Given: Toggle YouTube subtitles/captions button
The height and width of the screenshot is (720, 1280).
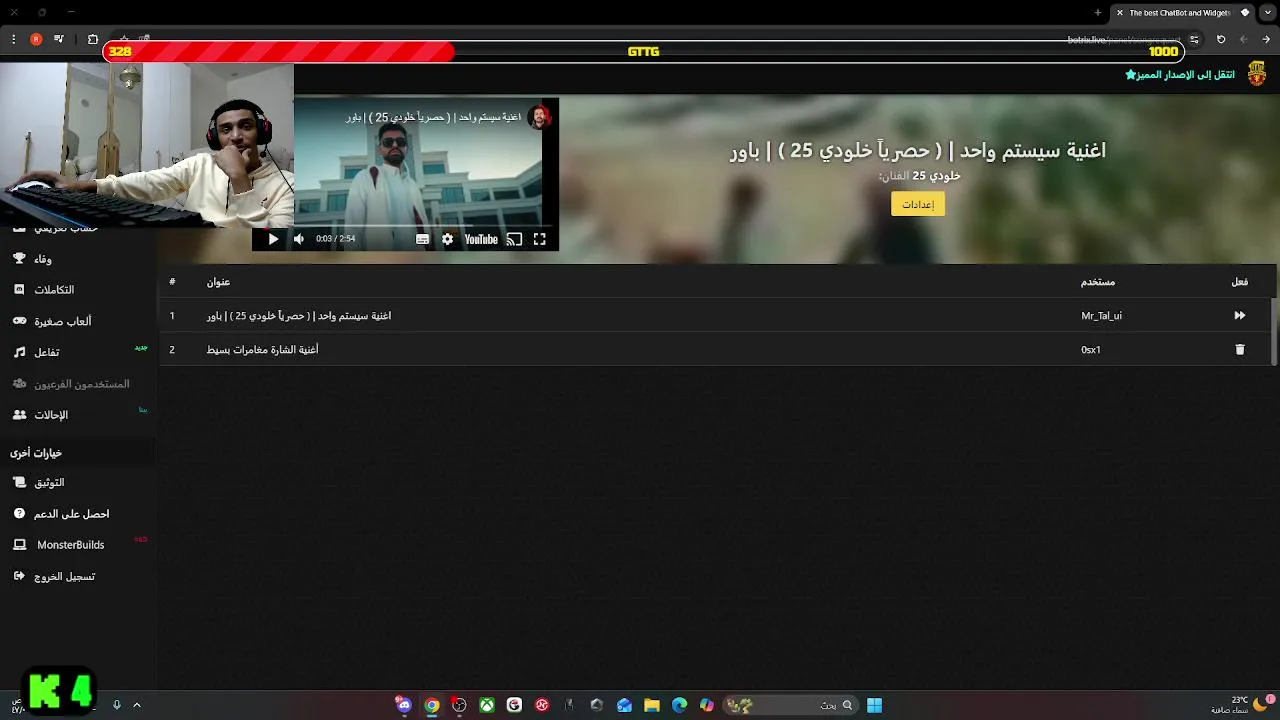Looking at the screenshot, I should 422,239.
